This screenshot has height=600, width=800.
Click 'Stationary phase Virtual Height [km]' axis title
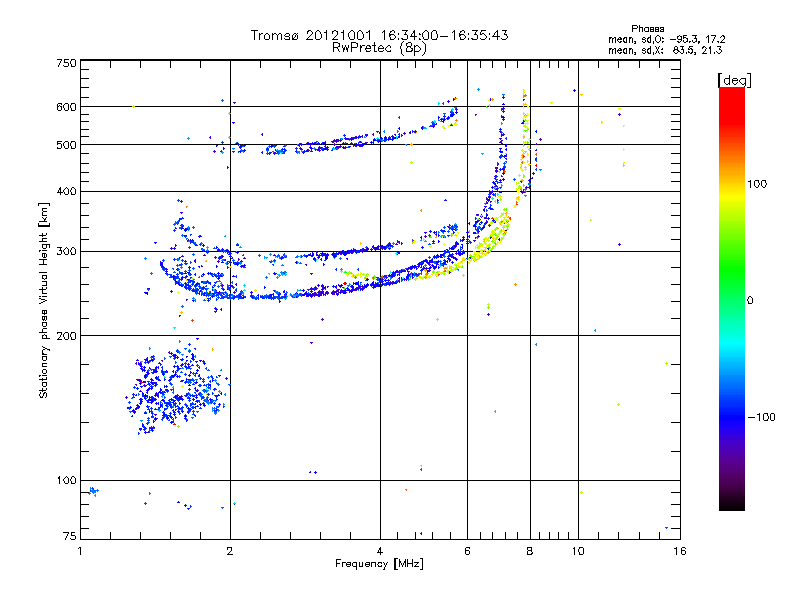pos(44,300)
